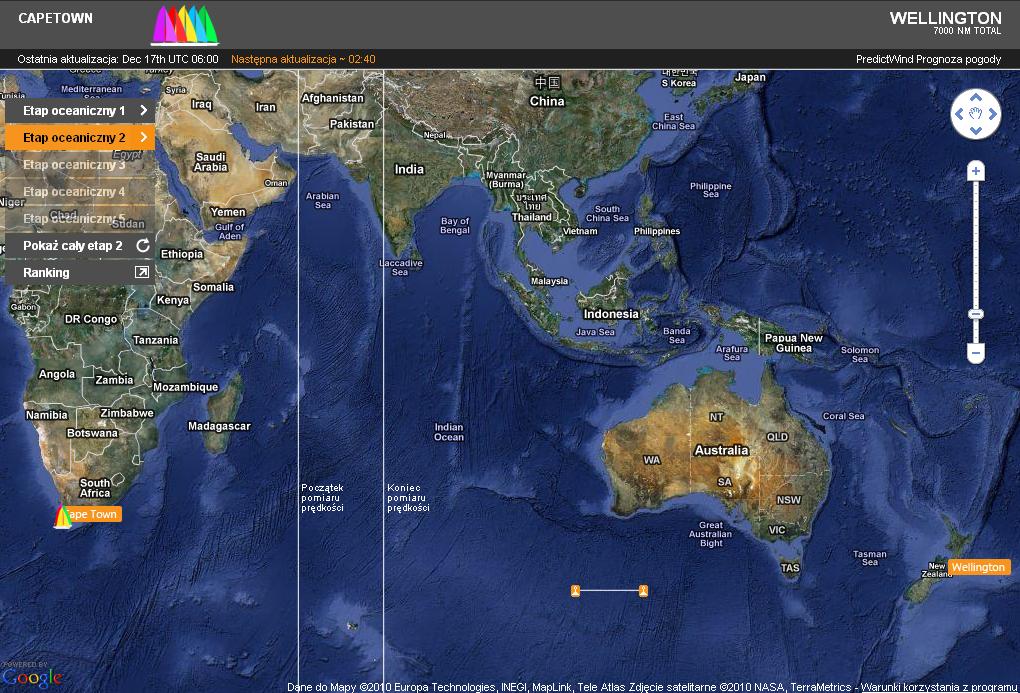Open the PredictWind Prognoza pogody link
The height and width of the screenshot is (693, 1020).
point(928,59)
